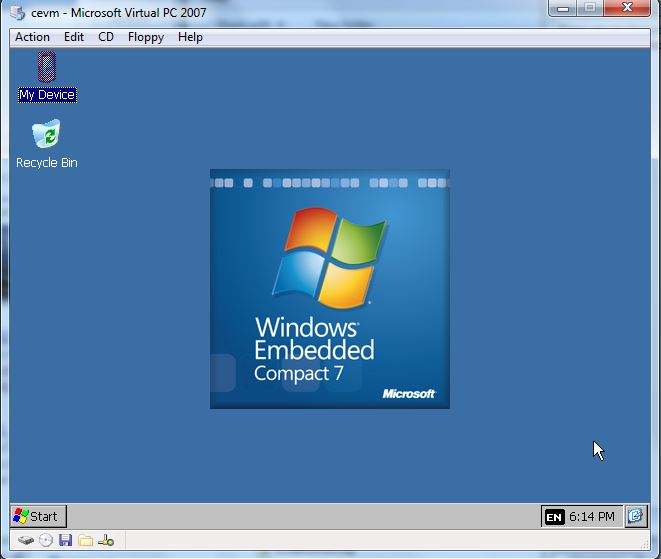Click the CD drive status icon
The width and height of the screenshot is (661, 559).
46,540
